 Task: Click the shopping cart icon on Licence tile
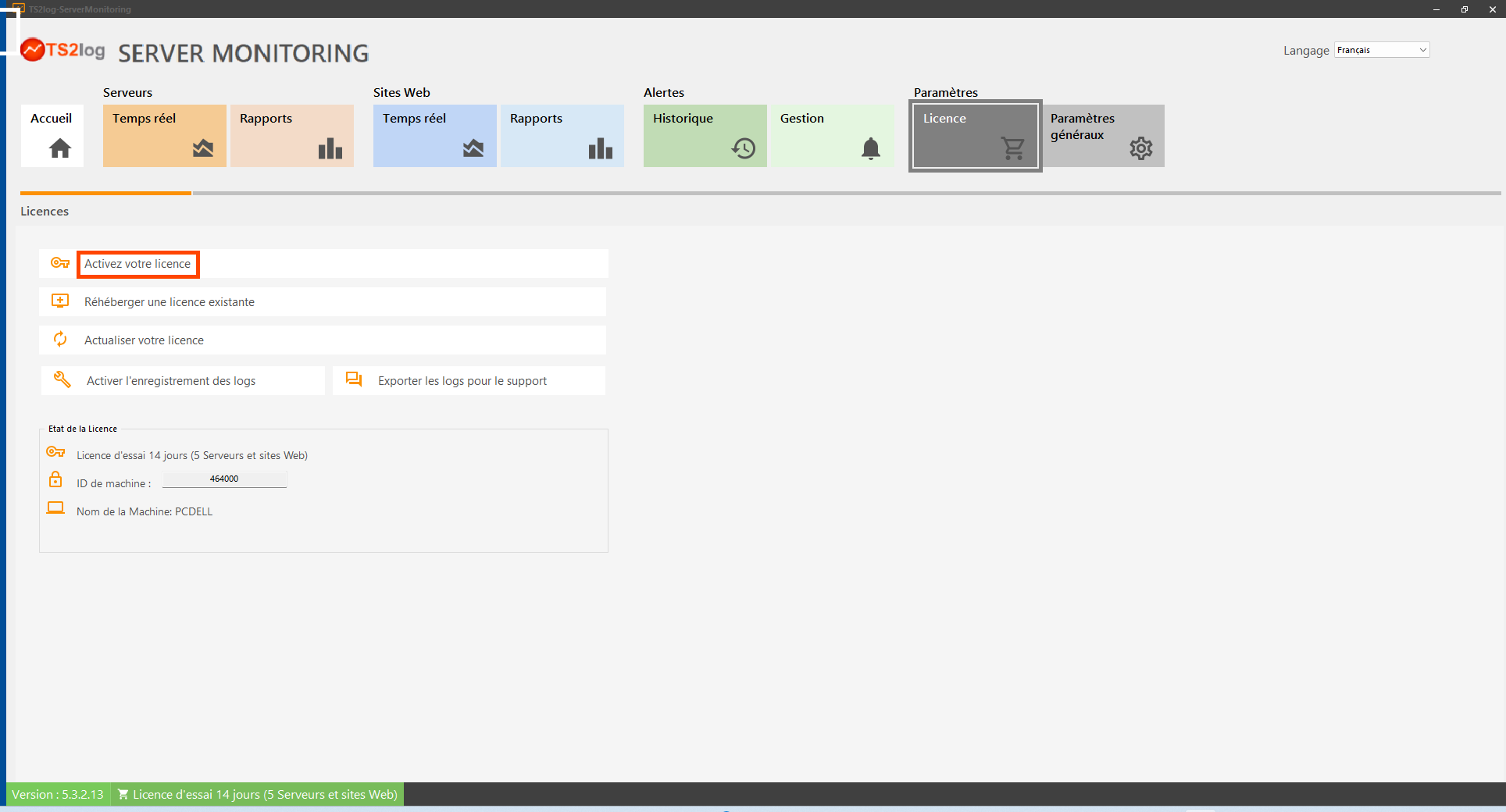coord(1013,148)
